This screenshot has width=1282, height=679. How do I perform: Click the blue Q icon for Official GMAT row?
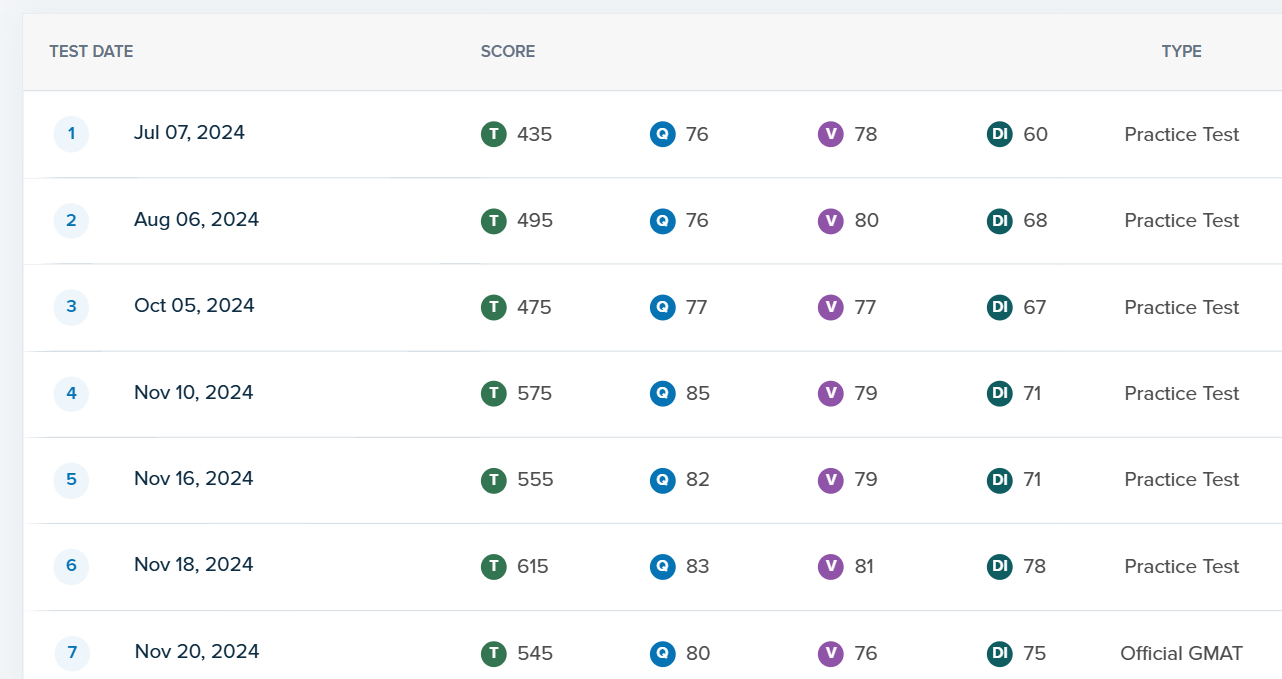[x=662, y=653]
